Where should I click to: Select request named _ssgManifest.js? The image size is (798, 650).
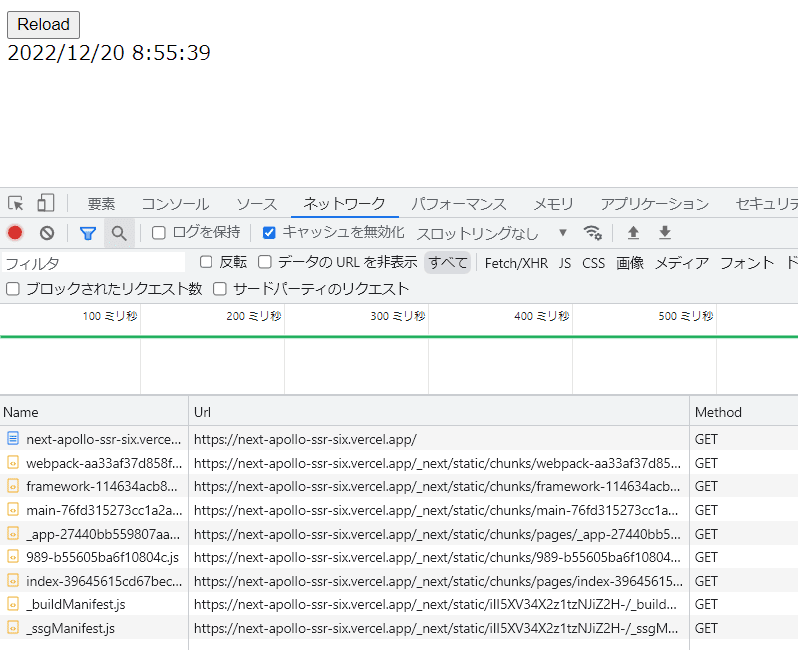tap(71, 628)
